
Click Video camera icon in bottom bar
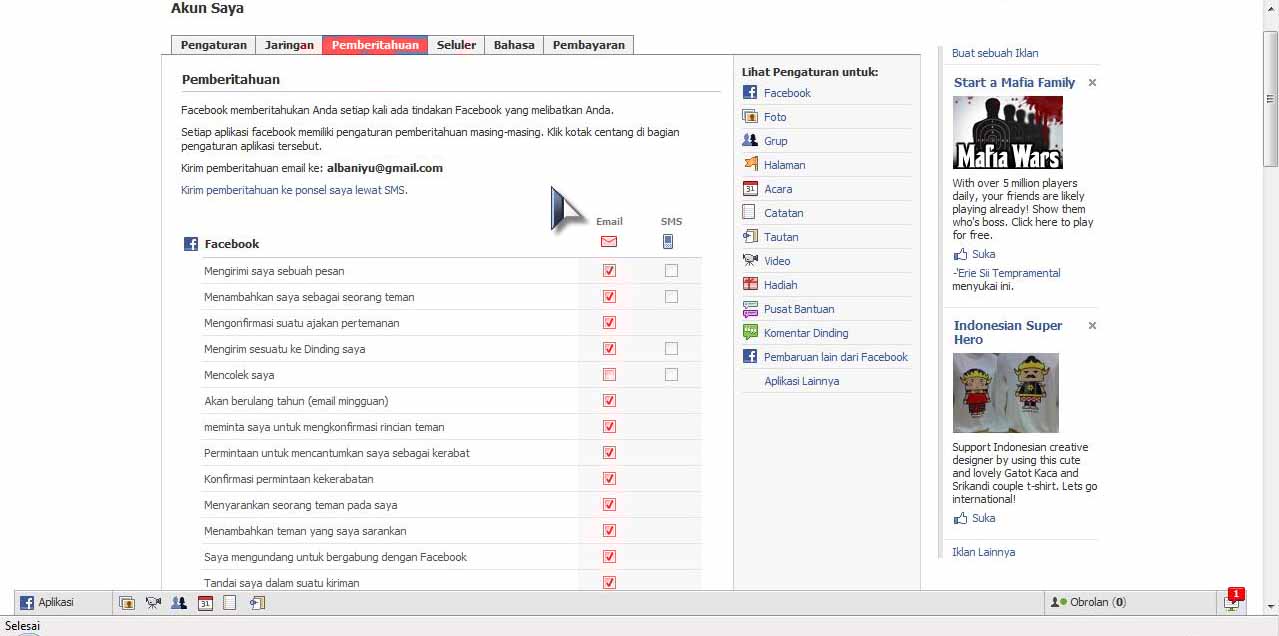[153, 603]
